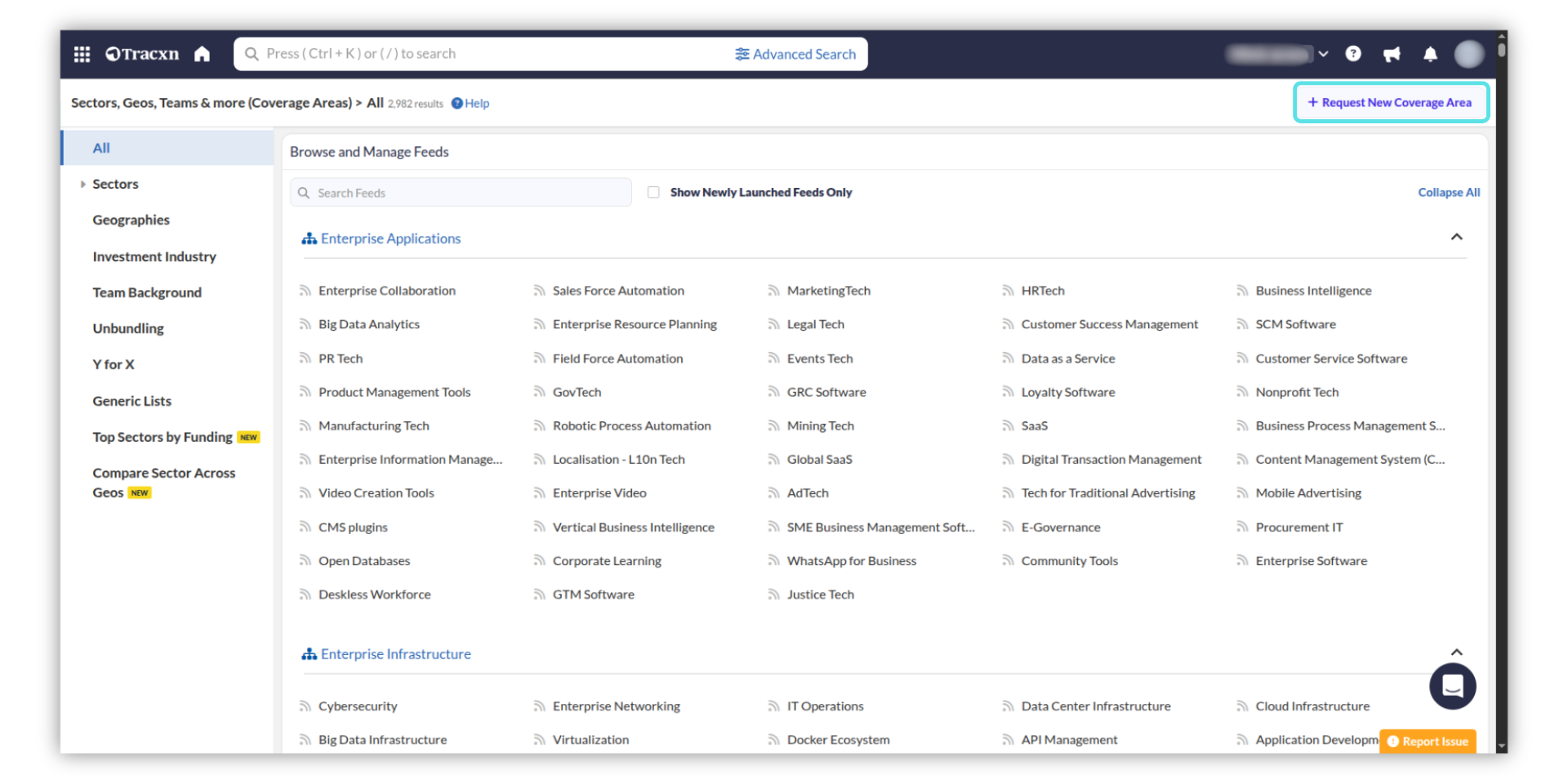Enable Show Newly Launched Feeds Only checkbox

tap(653, 193)
